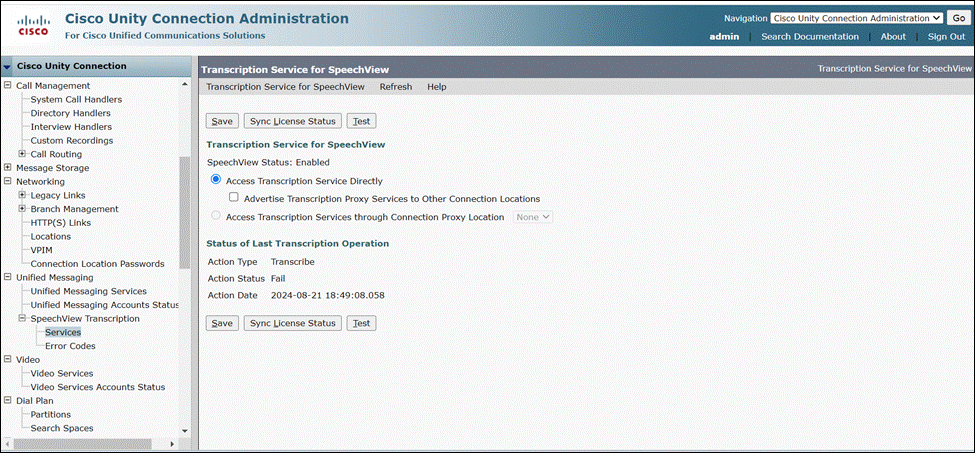Expand the Legacy Links tree node
Image resolution: width=975 pixels, height=453 pixels.
(x=22, y=195)
